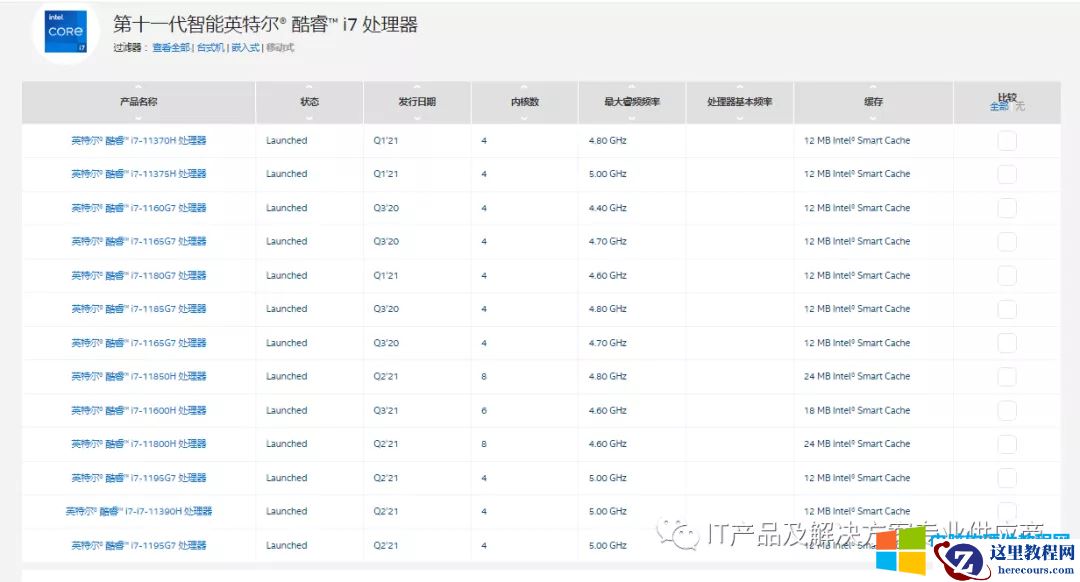Viewport: 1080px width, 582px height.
Task: Select the 移动式 filter
Action: (x=280, y=48)
